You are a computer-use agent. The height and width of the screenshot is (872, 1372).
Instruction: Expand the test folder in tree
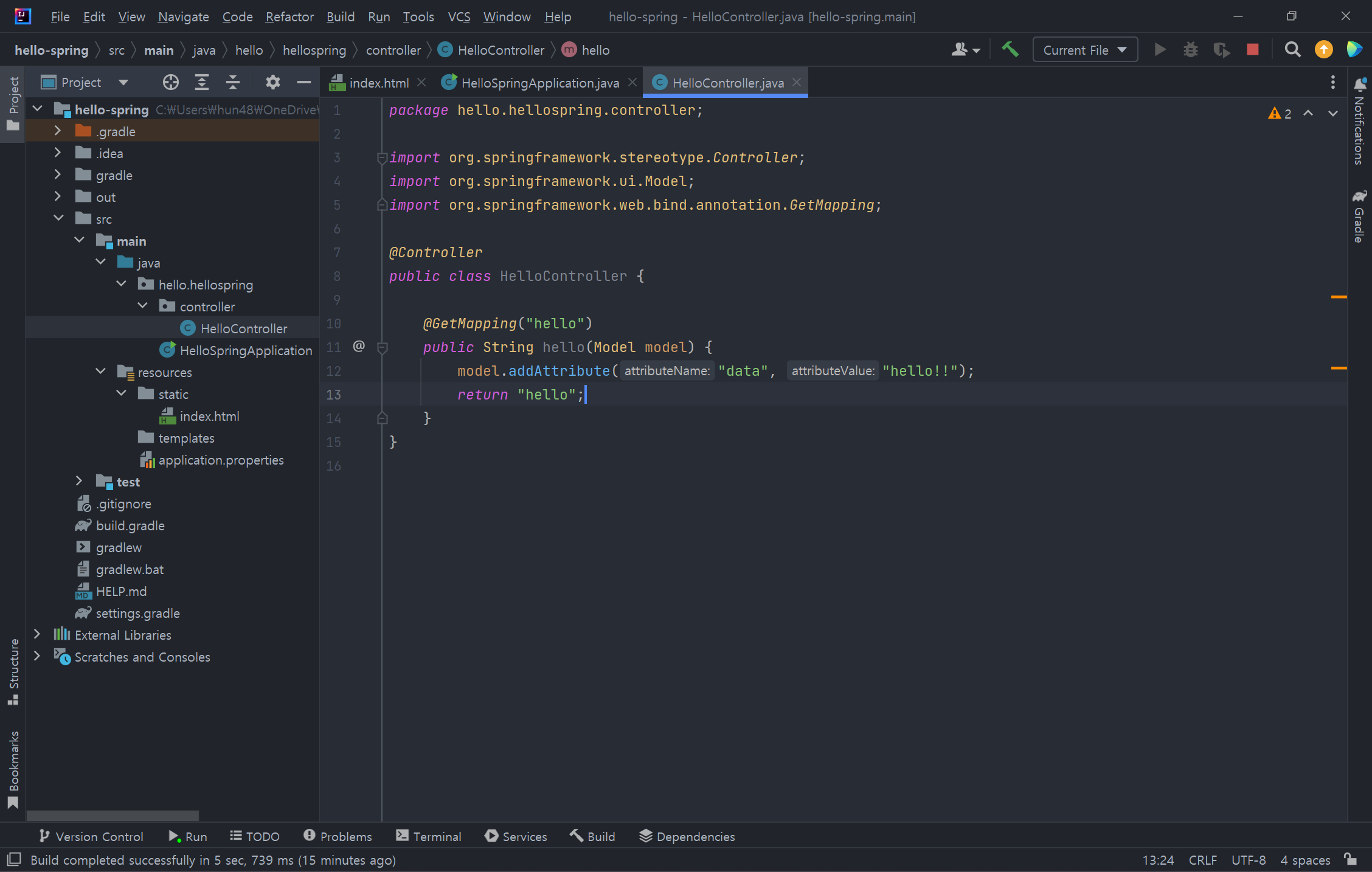click(x=78, y=481)
